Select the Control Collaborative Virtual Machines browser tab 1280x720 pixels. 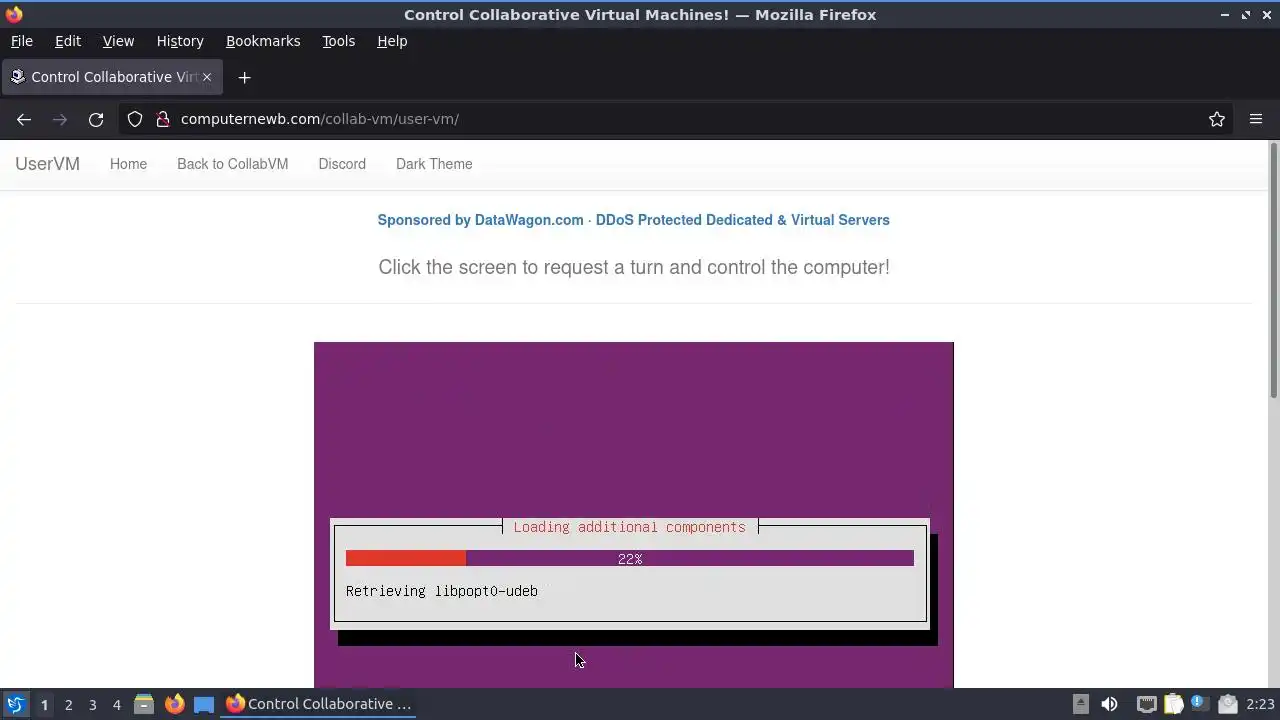112,77
